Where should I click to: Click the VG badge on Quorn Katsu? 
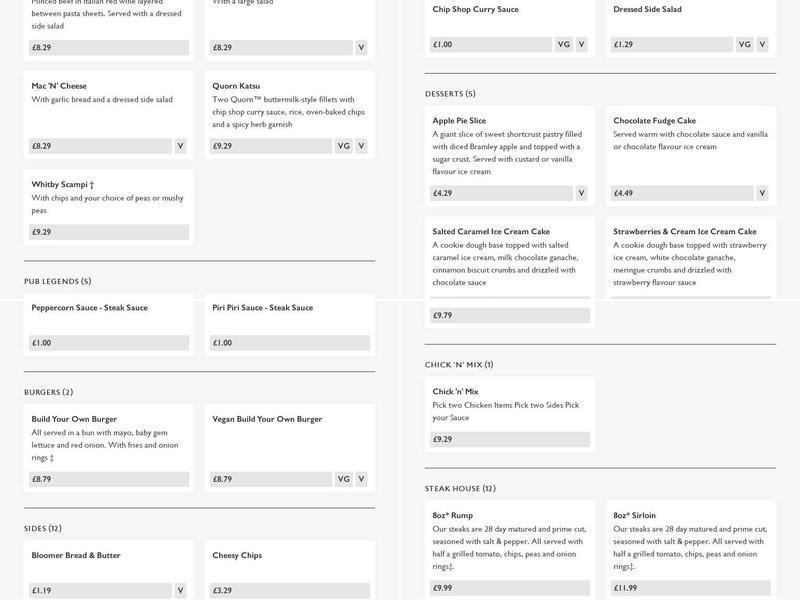(343, 146)
